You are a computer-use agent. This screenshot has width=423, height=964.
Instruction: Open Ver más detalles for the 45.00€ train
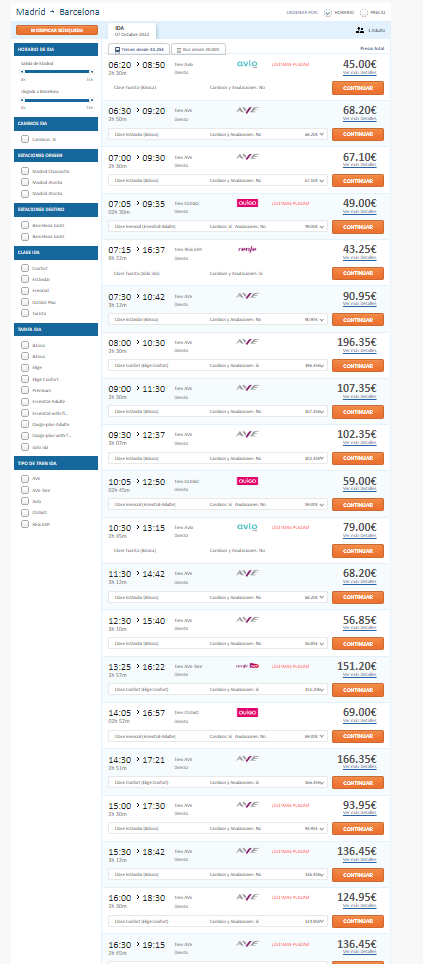360,73
